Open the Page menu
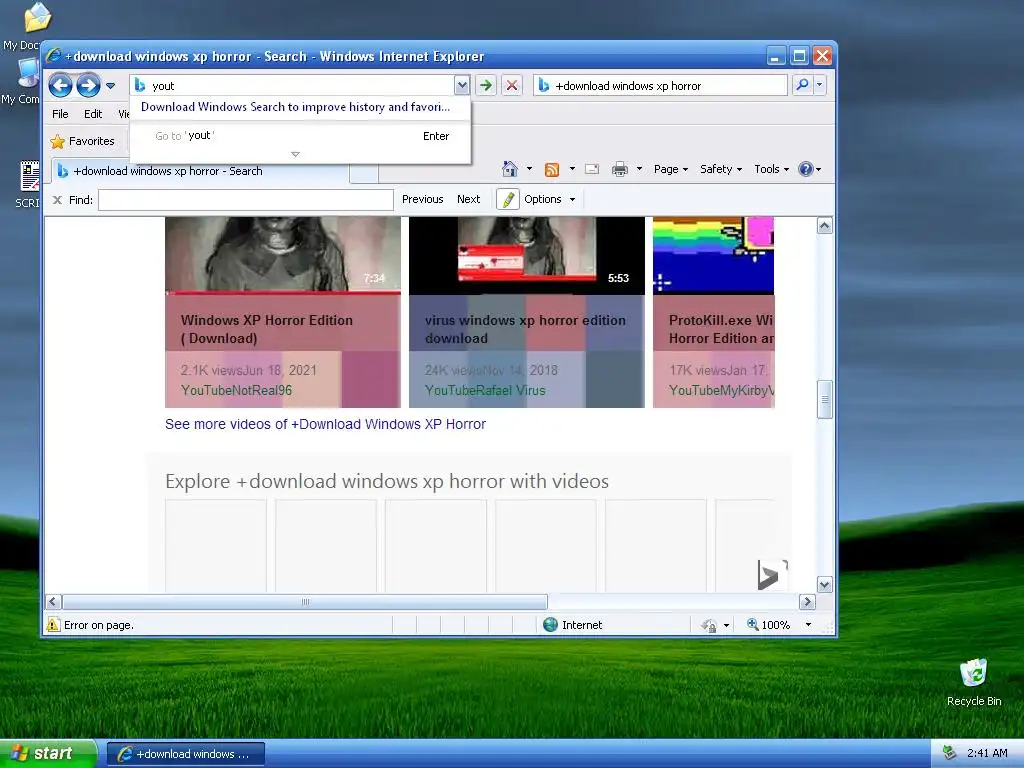1024x768 pixels. (671, 169)
